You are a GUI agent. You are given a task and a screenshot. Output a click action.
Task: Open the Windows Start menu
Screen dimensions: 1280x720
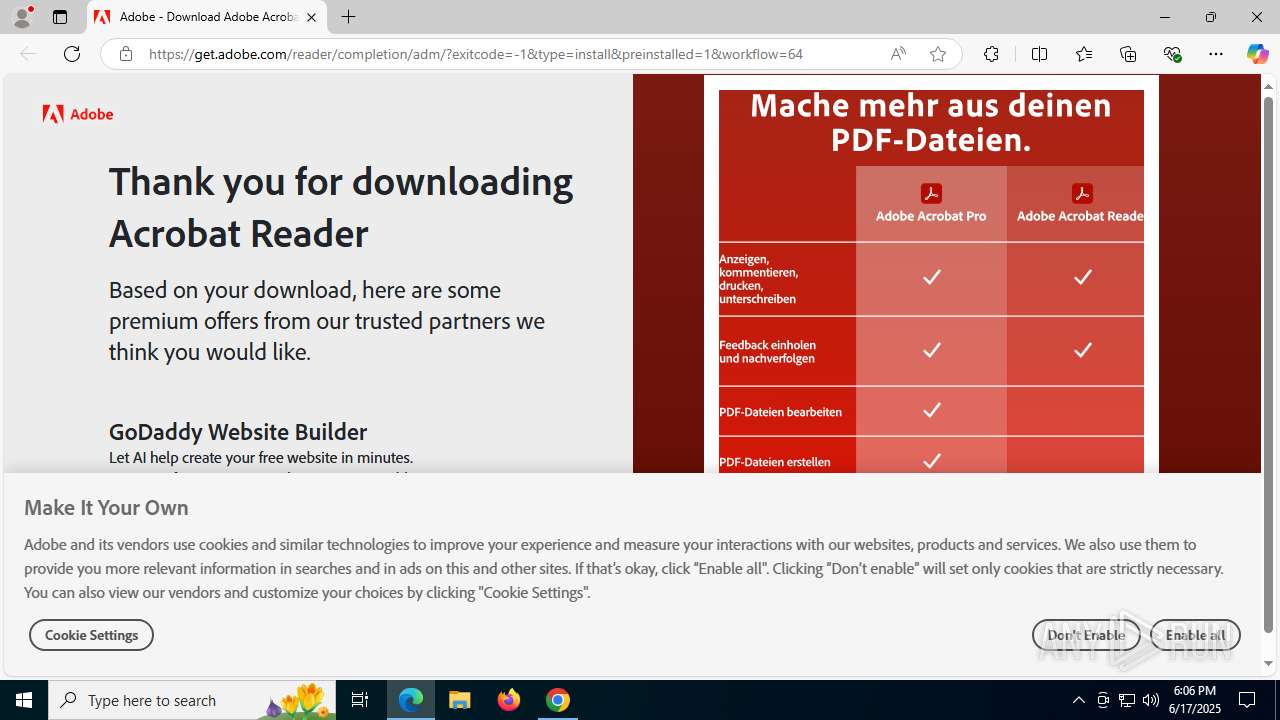coord(24,700)
